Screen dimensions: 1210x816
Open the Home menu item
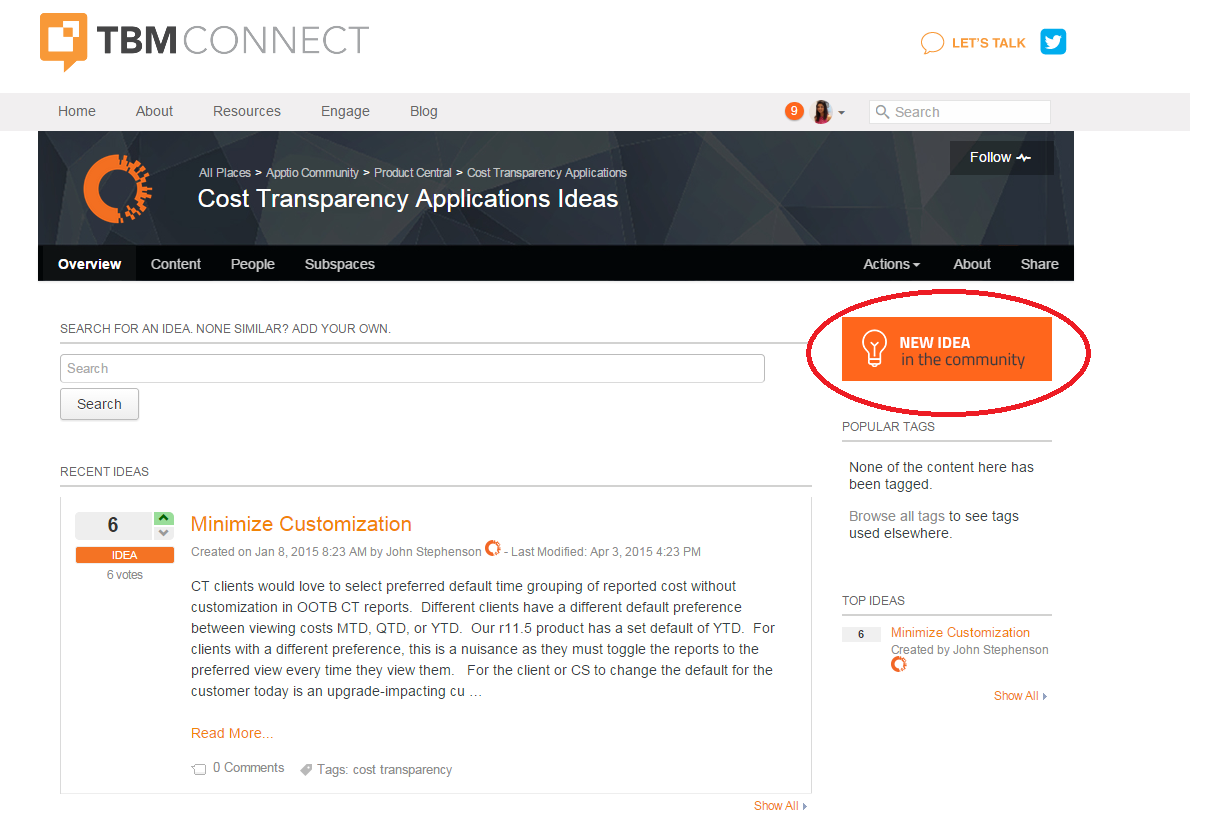pos(77,111)
